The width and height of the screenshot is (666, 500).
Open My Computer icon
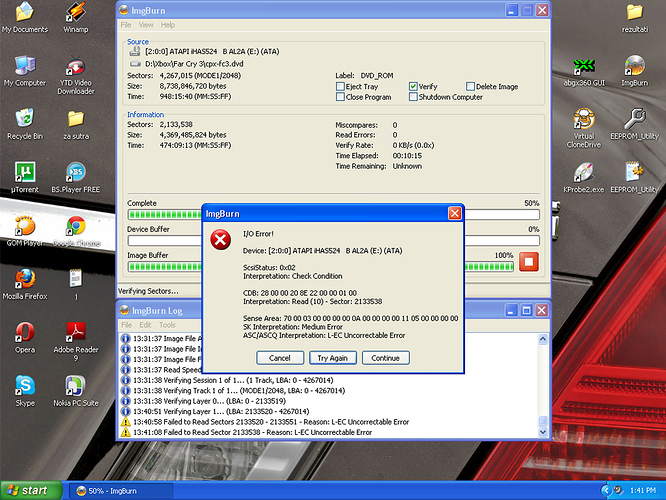pyautogui.click(x=25, y=71)
